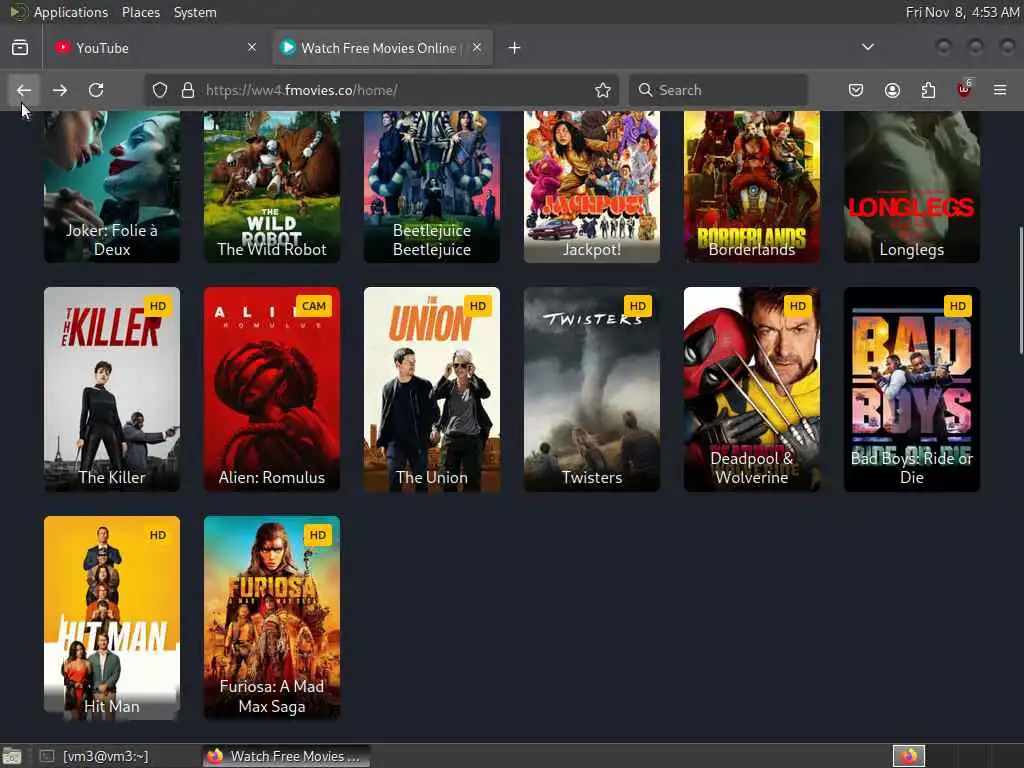
Task: Open the Places menu
Action: click(140, 12)
